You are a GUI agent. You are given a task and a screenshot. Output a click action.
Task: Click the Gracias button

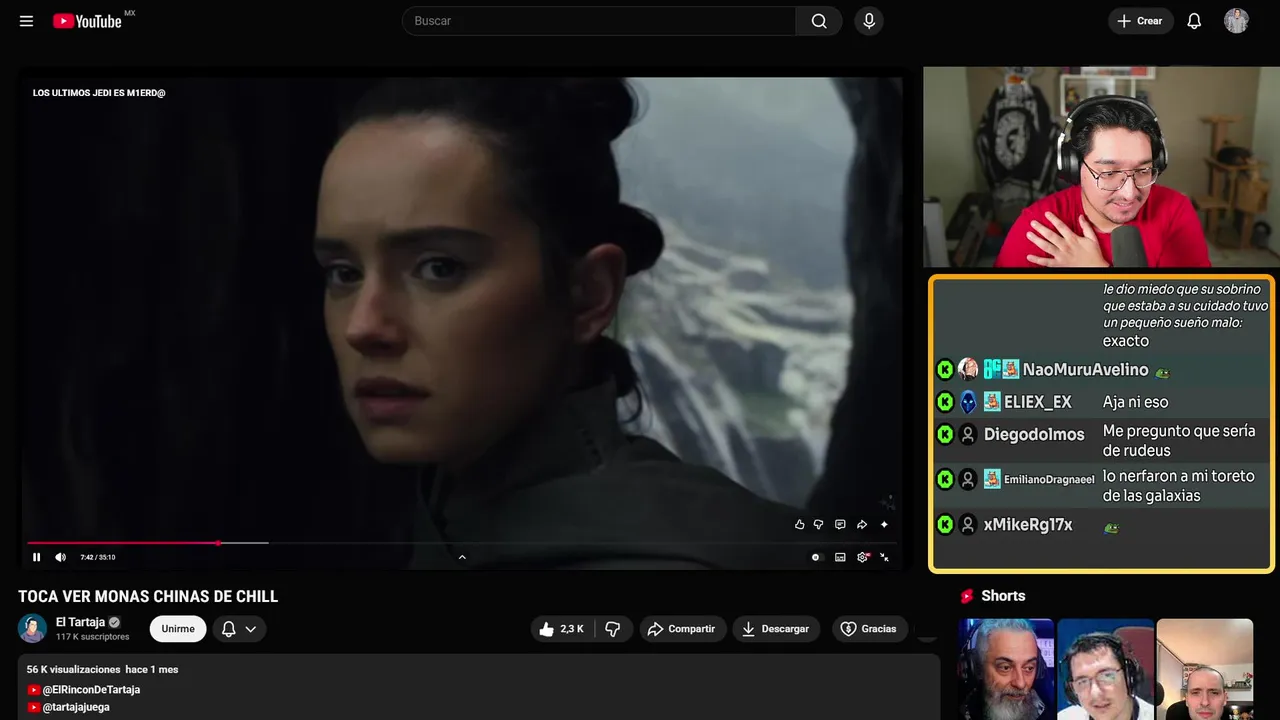[870, 629]
